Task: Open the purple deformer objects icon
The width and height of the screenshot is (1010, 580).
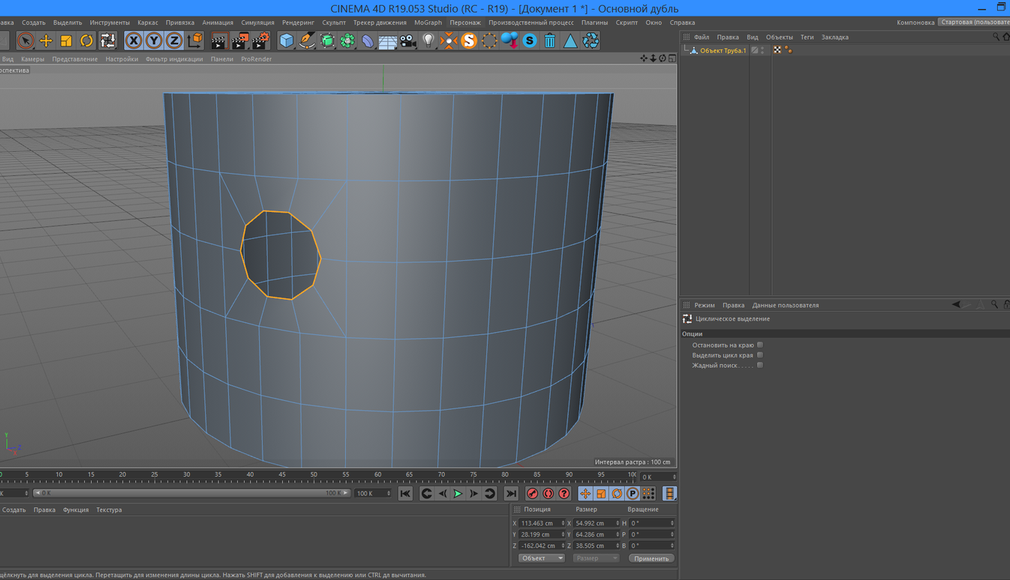Action: 368,41
